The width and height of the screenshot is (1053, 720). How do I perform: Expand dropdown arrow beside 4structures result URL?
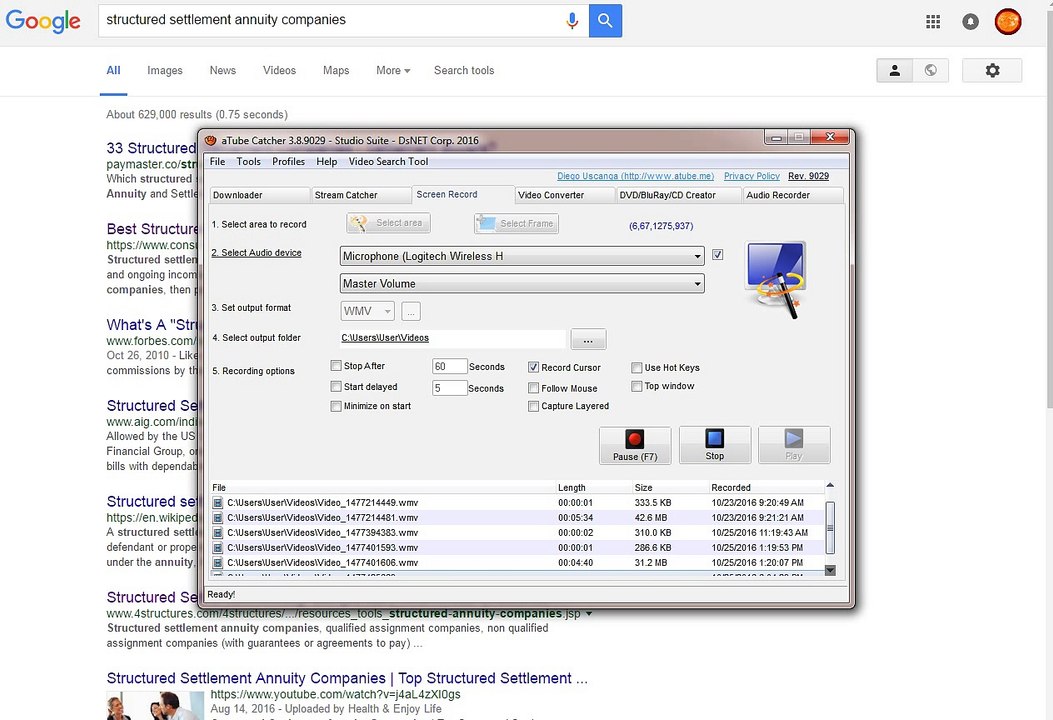point(589,613)
